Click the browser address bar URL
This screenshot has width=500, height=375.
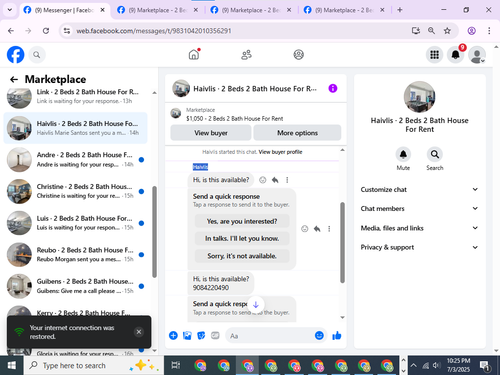click(154, 31)
